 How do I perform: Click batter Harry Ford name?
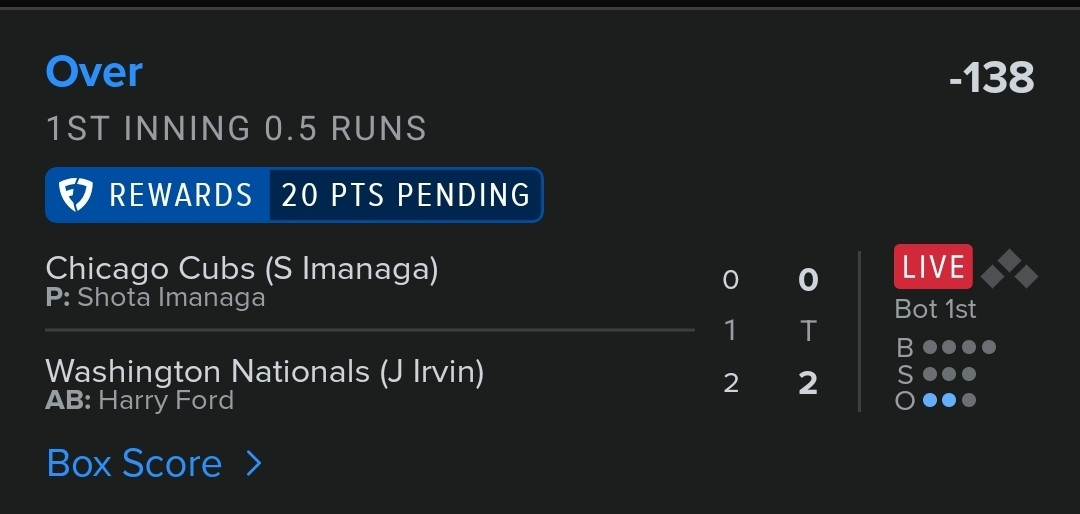click(166, 400)
